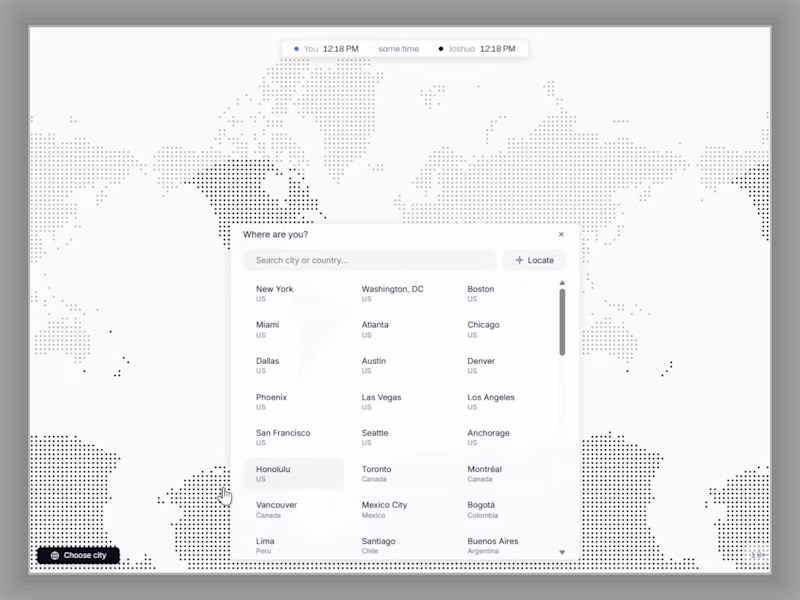800x600 pixels.
Task: Select Buenos Aires
Action: (x=505, y=545)
